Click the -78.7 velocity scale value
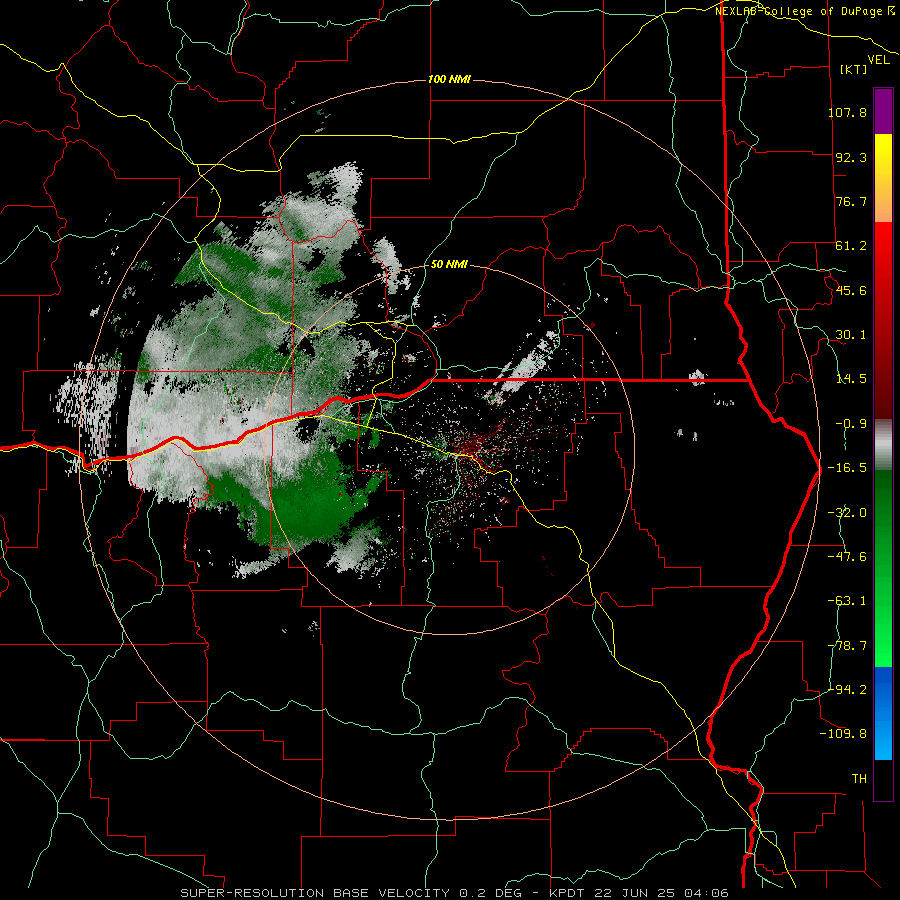Image resolution: width=900 pixels, height=900 pixels. (847, 646)
